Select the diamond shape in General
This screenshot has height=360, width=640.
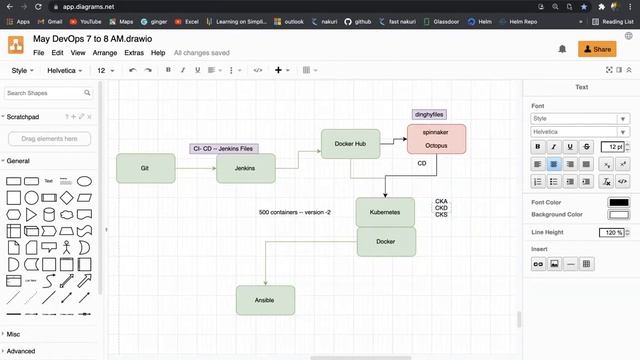(67, 198)
